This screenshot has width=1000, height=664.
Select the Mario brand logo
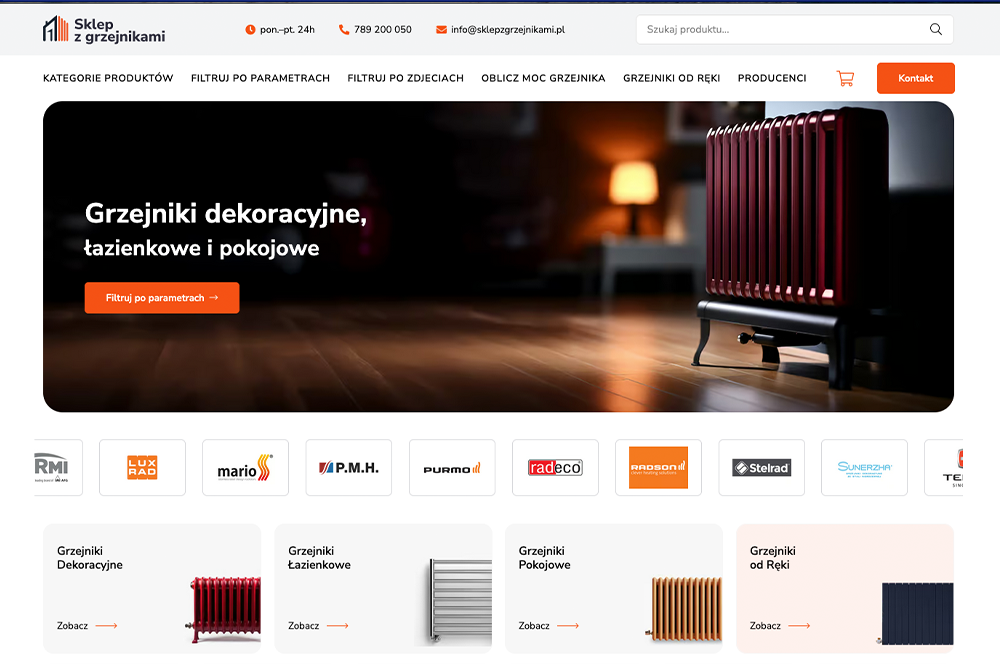[x=245, y=467]
